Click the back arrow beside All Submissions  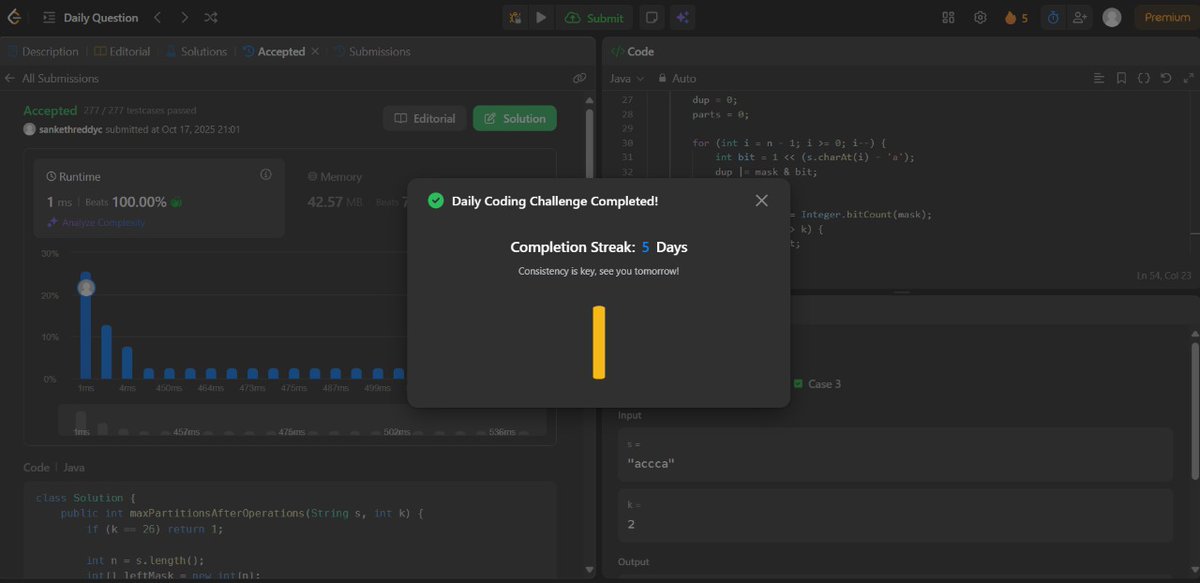coord(10,78)
